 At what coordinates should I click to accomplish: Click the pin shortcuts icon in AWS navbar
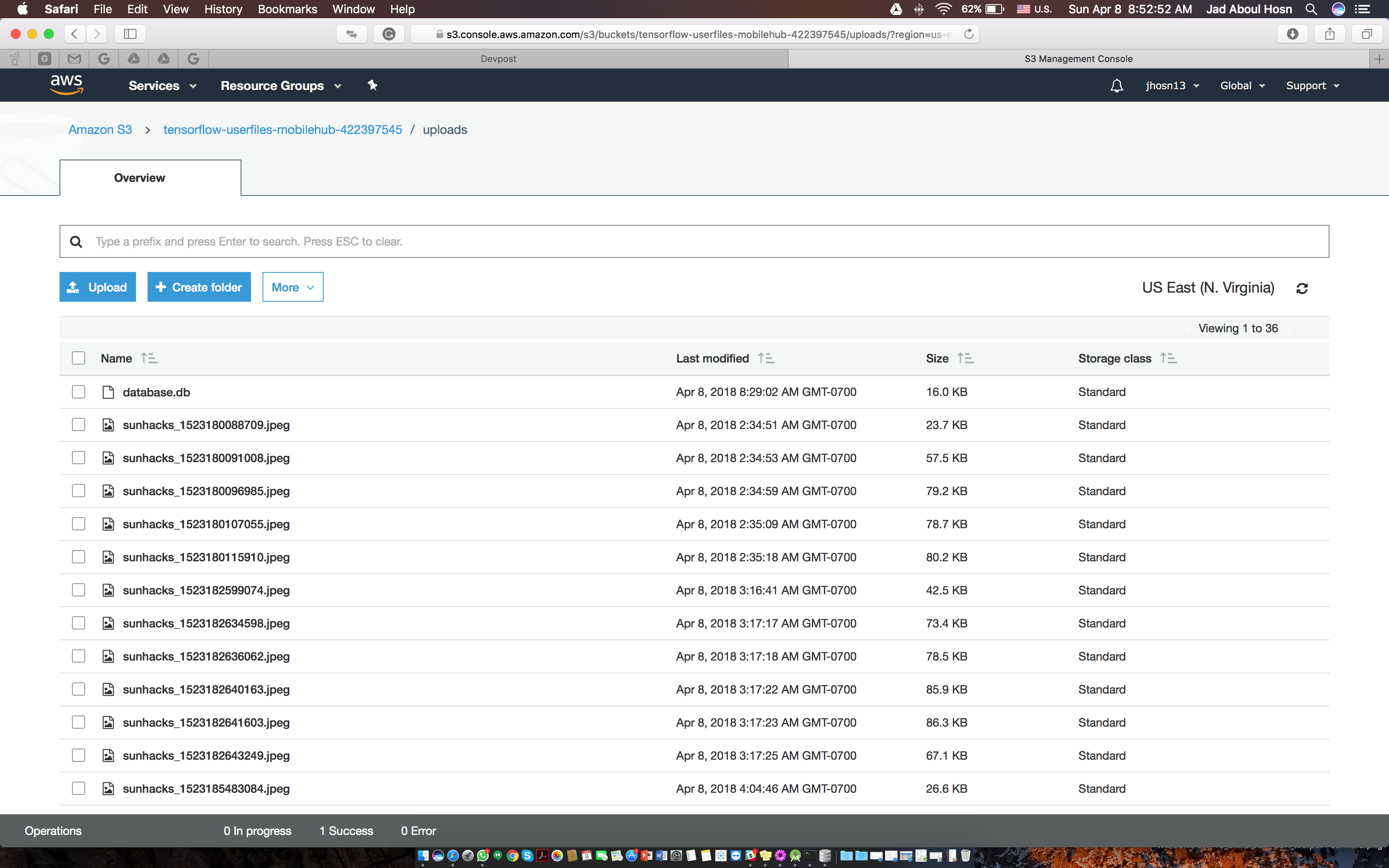pos(372,85)
